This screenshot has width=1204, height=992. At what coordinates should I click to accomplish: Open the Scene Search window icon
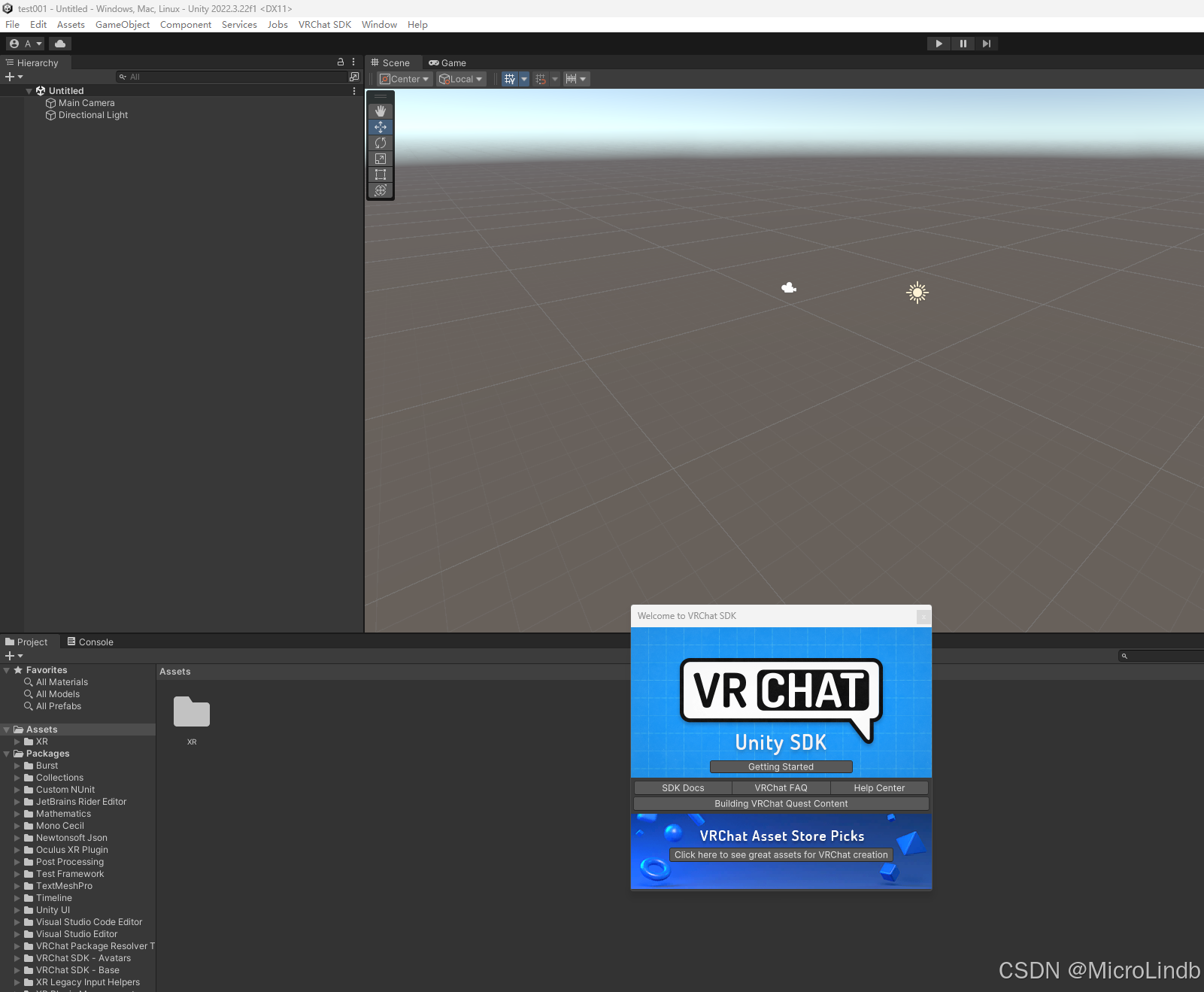(x=354, y=77)
